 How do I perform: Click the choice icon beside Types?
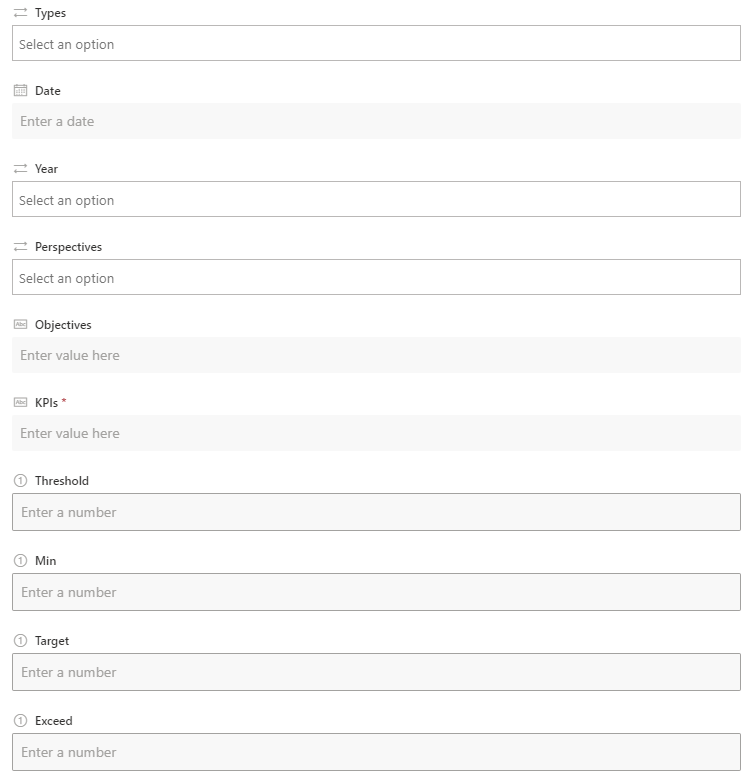coord(20,13)
